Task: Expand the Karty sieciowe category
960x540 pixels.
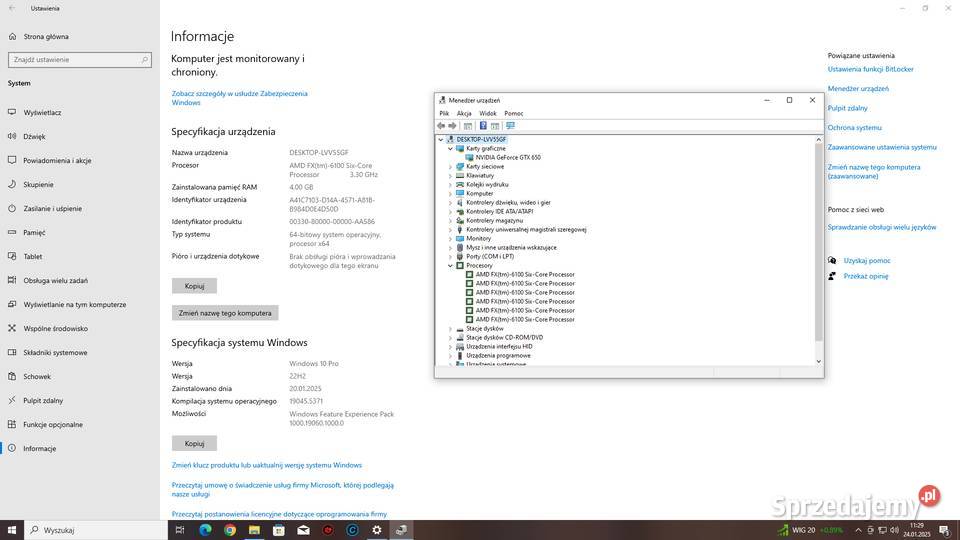Action: [451, 167]
